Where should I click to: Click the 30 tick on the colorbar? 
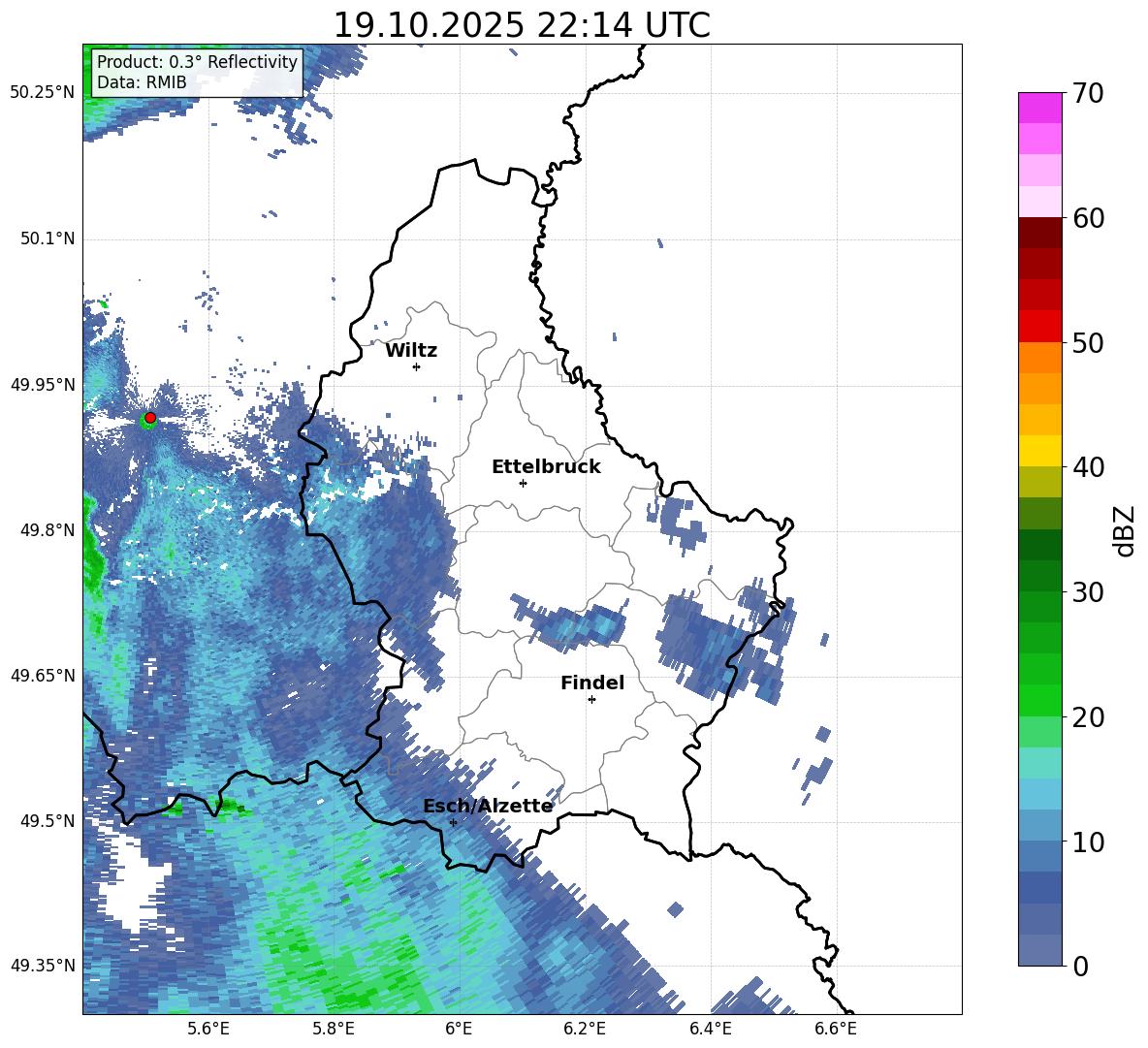[1087, 592]
